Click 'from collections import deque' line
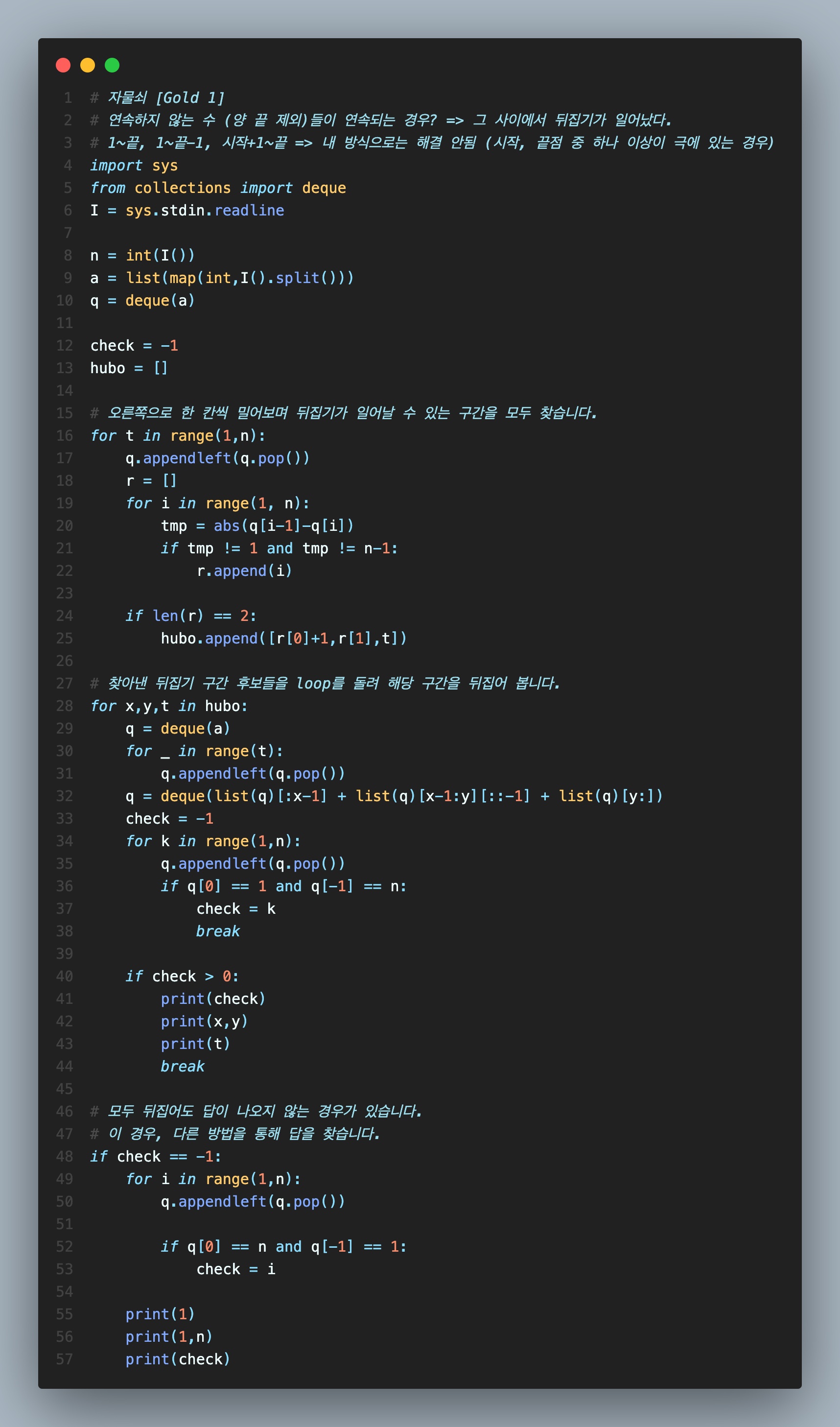 (x=218, y=188)
